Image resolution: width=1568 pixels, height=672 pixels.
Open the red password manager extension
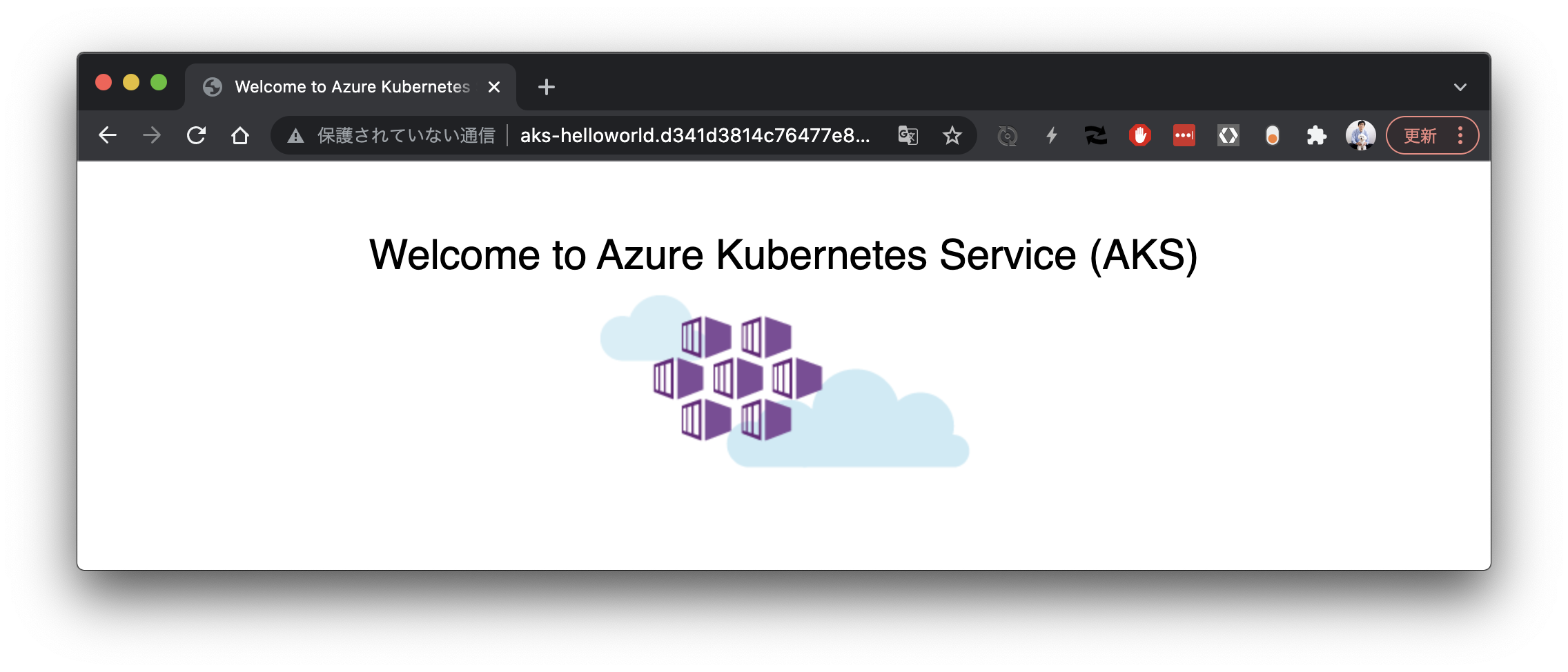1184,135
